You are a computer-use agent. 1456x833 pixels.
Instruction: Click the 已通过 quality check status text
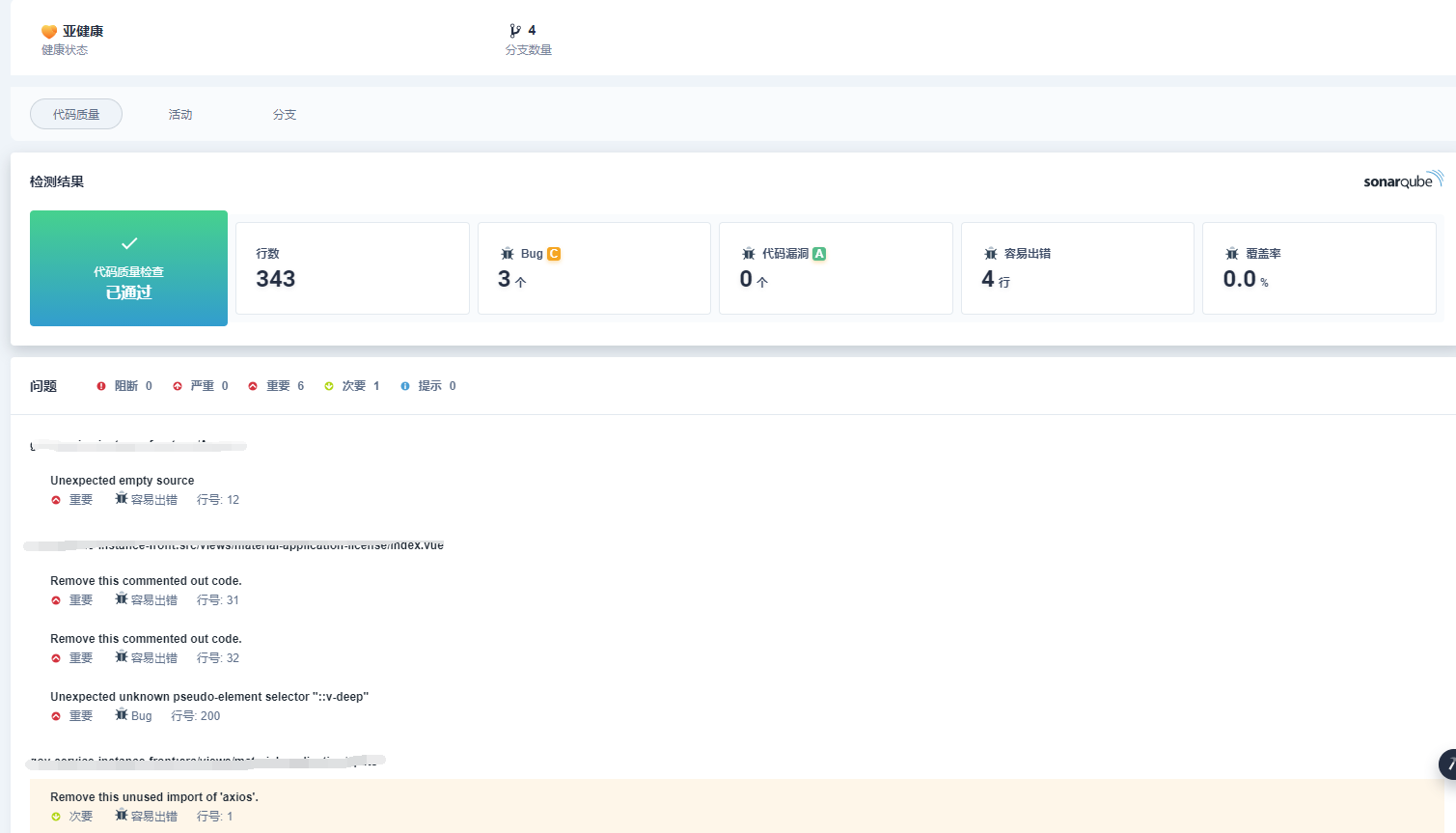pyautogui.click(x=129, y=292)
